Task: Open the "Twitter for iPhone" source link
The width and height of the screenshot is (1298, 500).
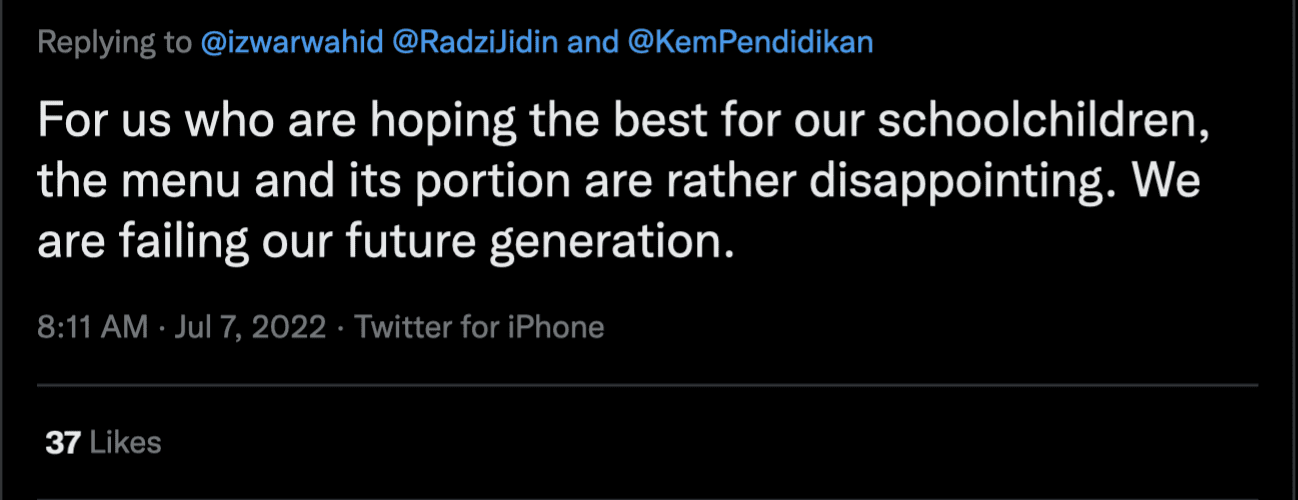Action: pyautogui.click(x=480, y=327)
